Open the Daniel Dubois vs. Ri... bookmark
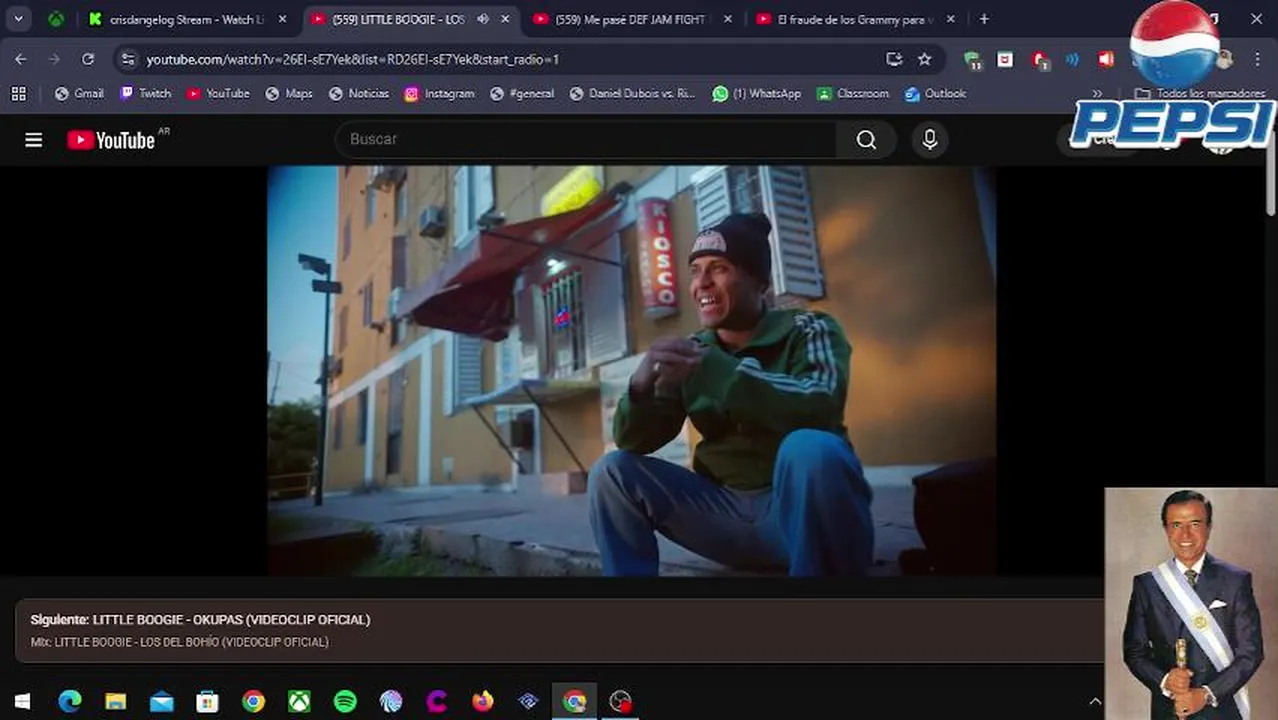 pos(631,93)
